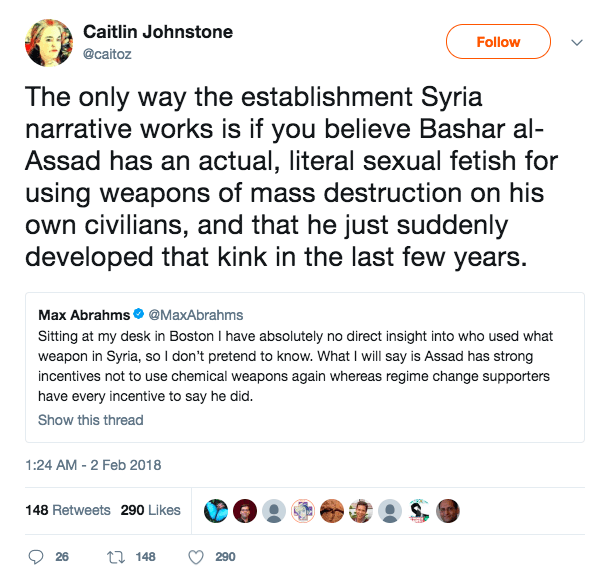Open the Show this thread link
606x582 pixels.
click(x=91, y=420)
